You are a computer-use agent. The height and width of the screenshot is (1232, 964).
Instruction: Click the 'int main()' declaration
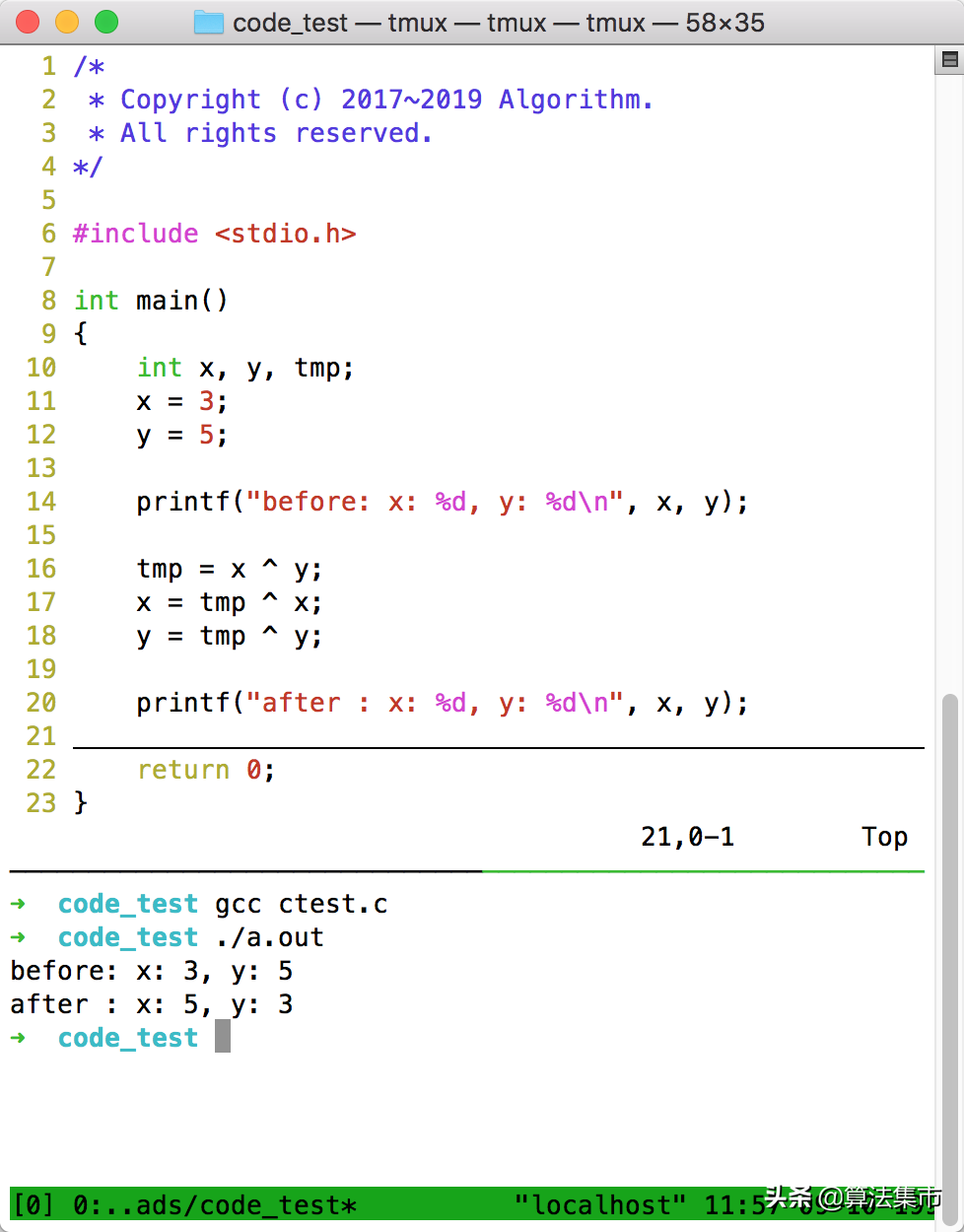pos(151,302)
